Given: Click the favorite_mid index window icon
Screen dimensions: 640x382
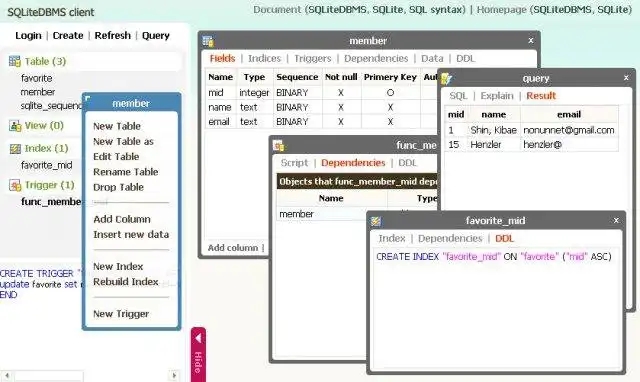Looking at the screenshot, I should (x=376, y=221).
